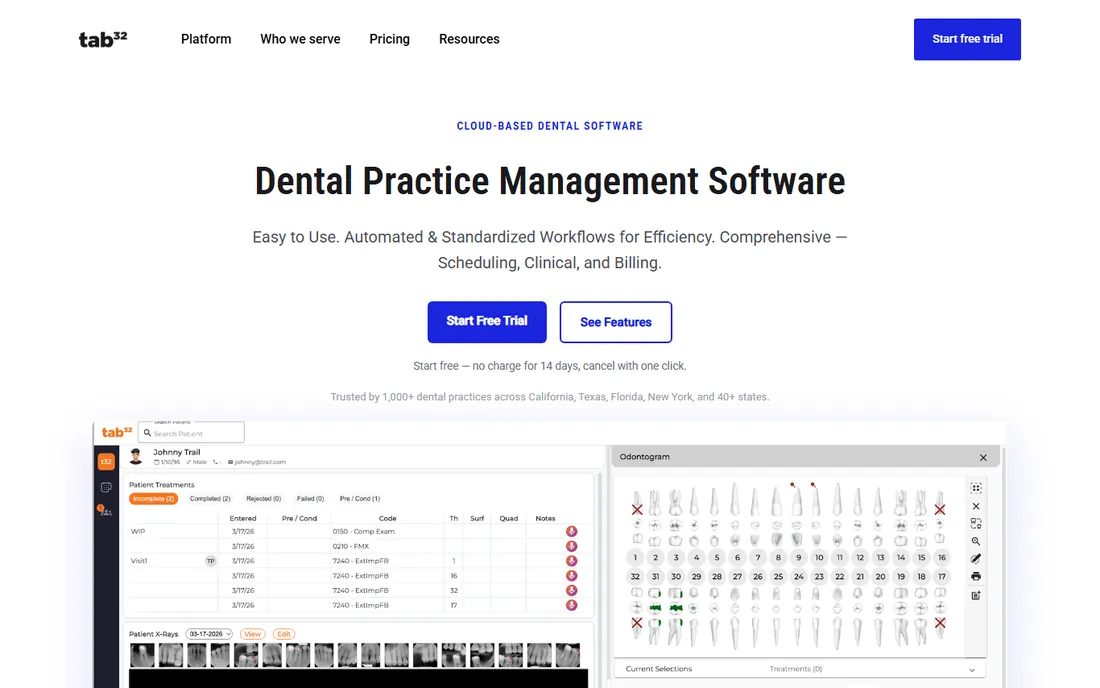Switch to the Pre / Cond (1) tab
1100x688 pixels.
pyautogui.click(x=360, y=499)
